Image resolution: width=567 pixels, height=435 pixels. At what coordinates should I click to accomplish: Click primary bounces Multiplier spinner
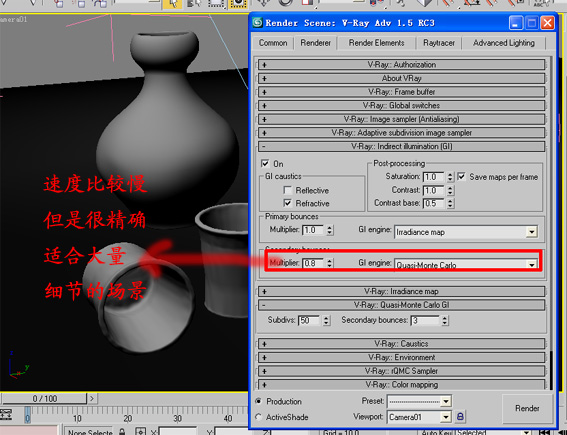(329, 230)
